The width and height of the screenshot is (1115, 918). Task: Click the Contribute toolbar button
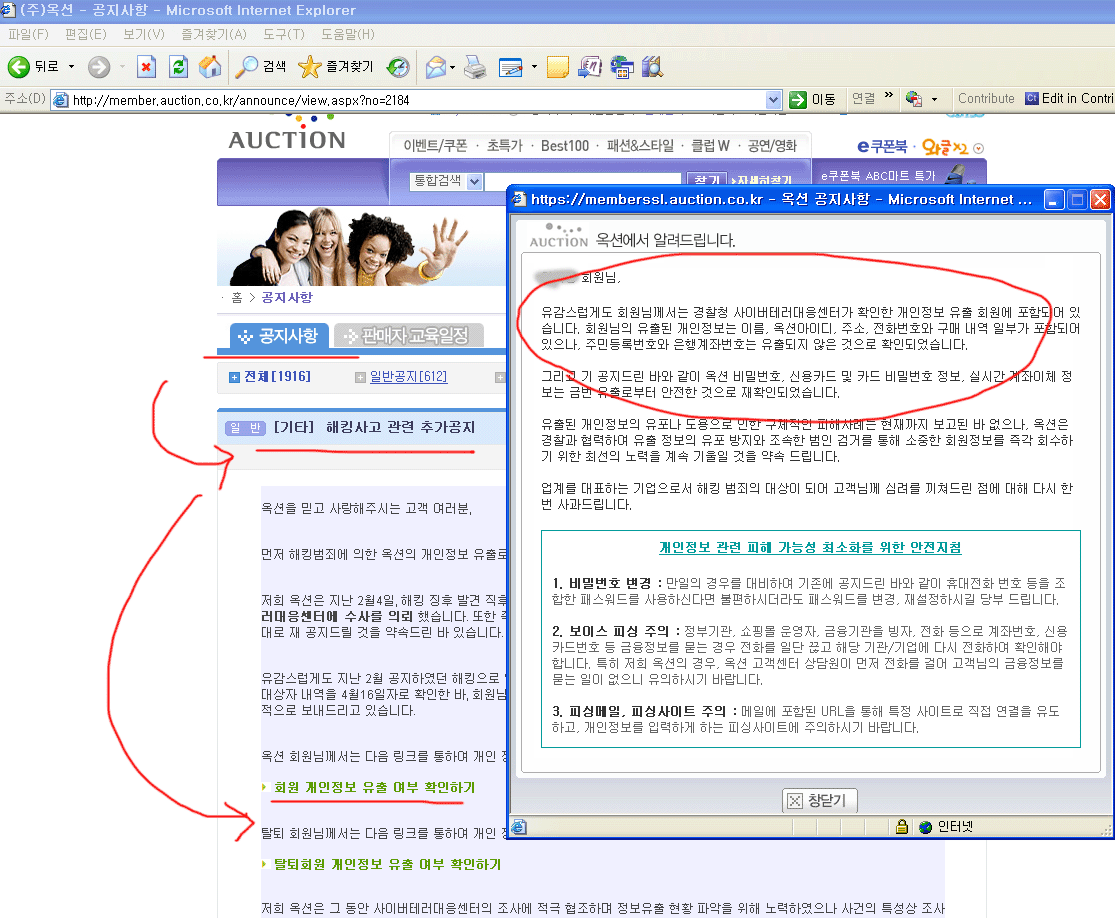[986, 99]
